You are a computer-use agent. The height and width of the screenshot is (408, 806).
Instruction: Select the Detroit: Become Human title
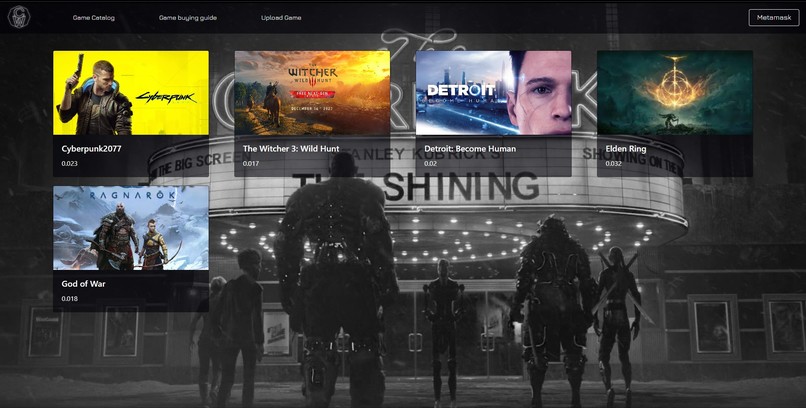[470, 149]
